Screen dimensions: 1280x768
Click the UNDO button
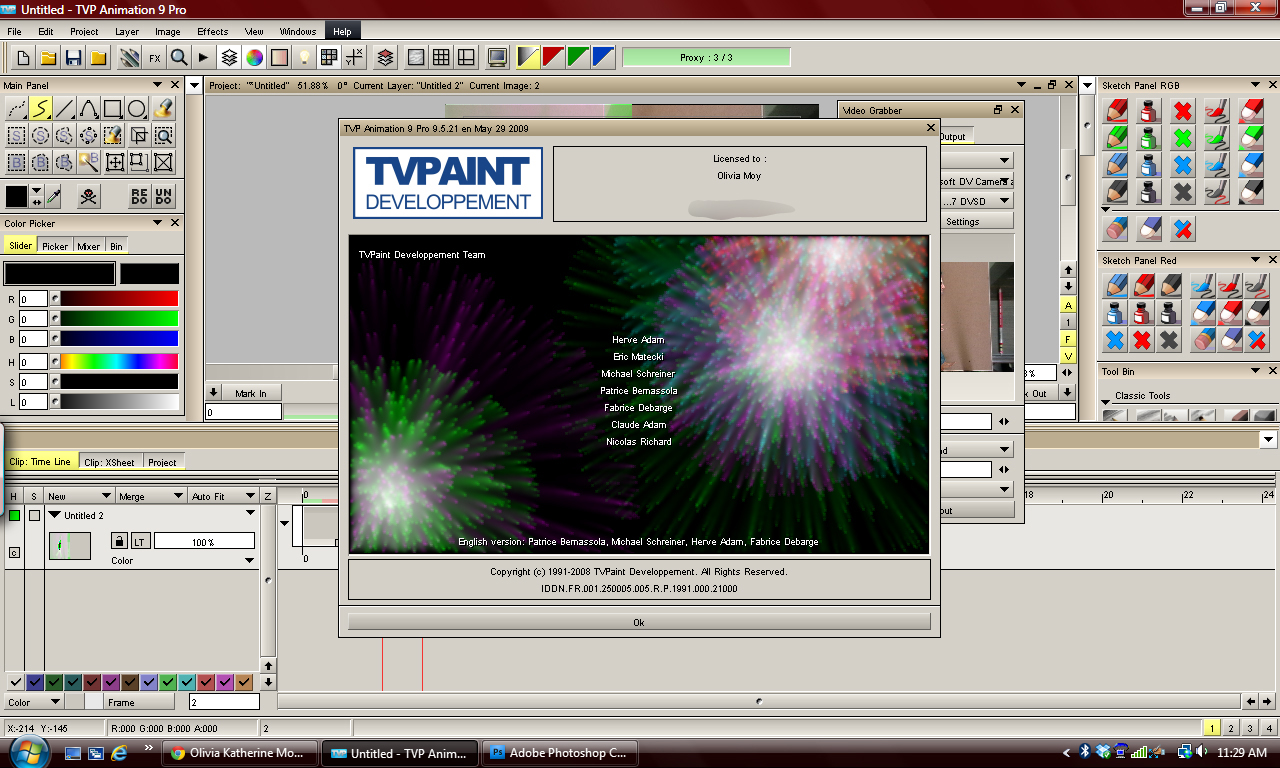(x=164, y=196)
